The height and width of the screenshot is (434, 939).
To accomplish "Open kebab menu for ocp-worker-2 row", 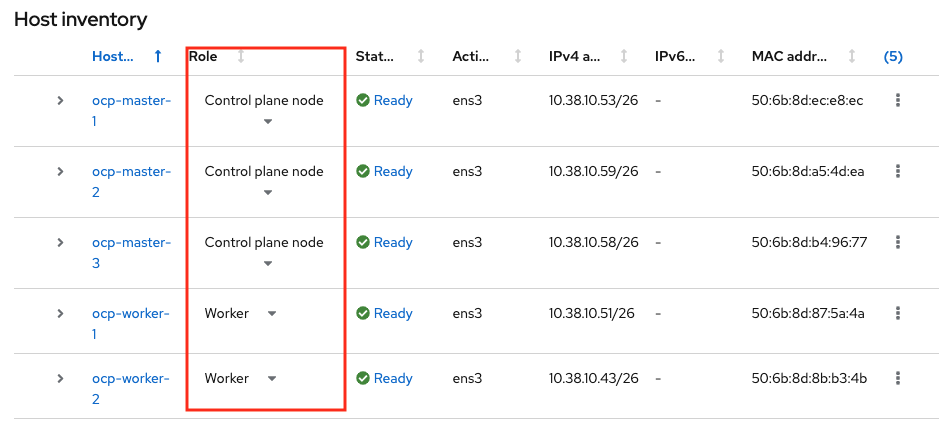I will (898, 378).
